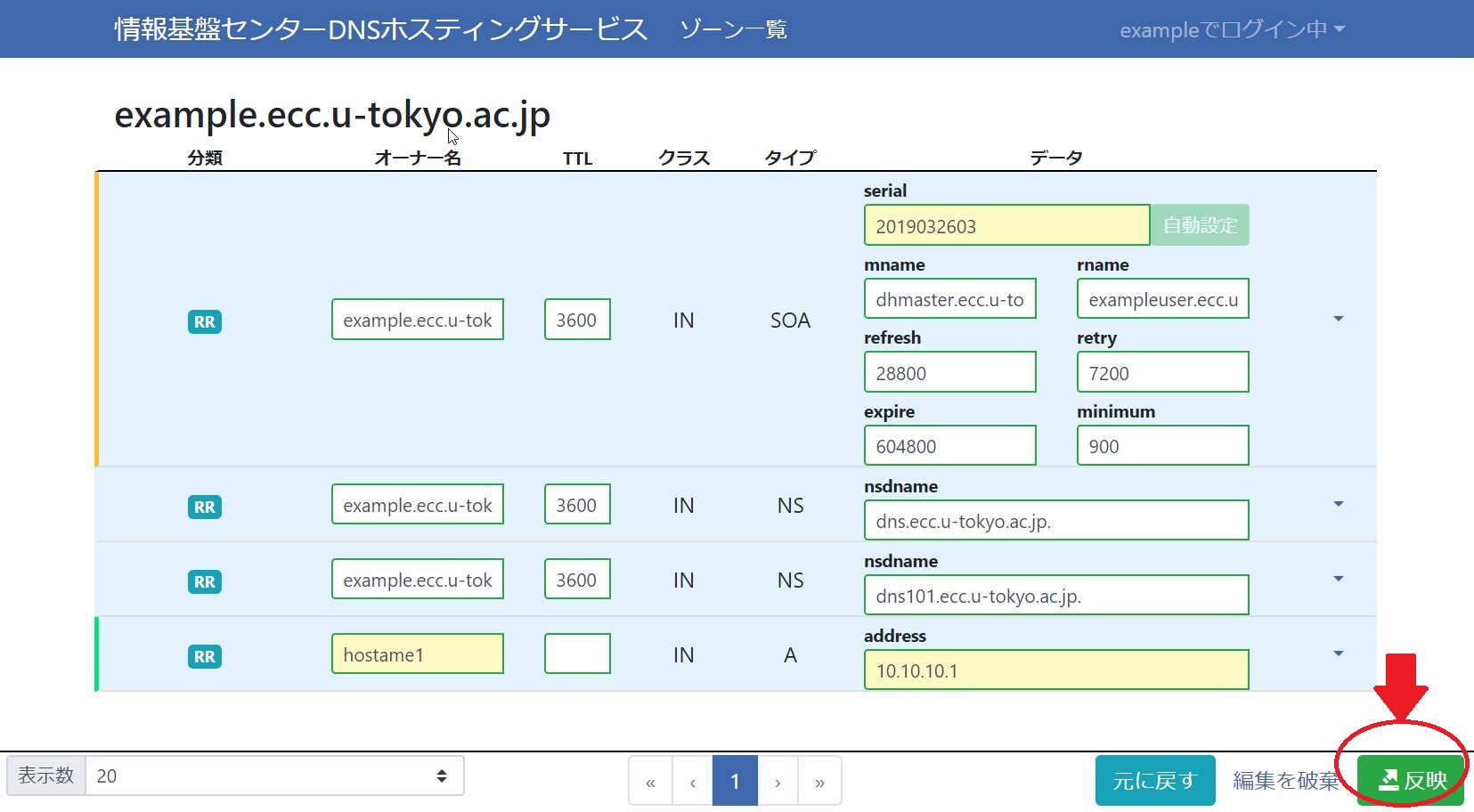The height and width of the screenshot is (812, 1474).
Task: Click the TTL column header
Action: coord(577,158)
